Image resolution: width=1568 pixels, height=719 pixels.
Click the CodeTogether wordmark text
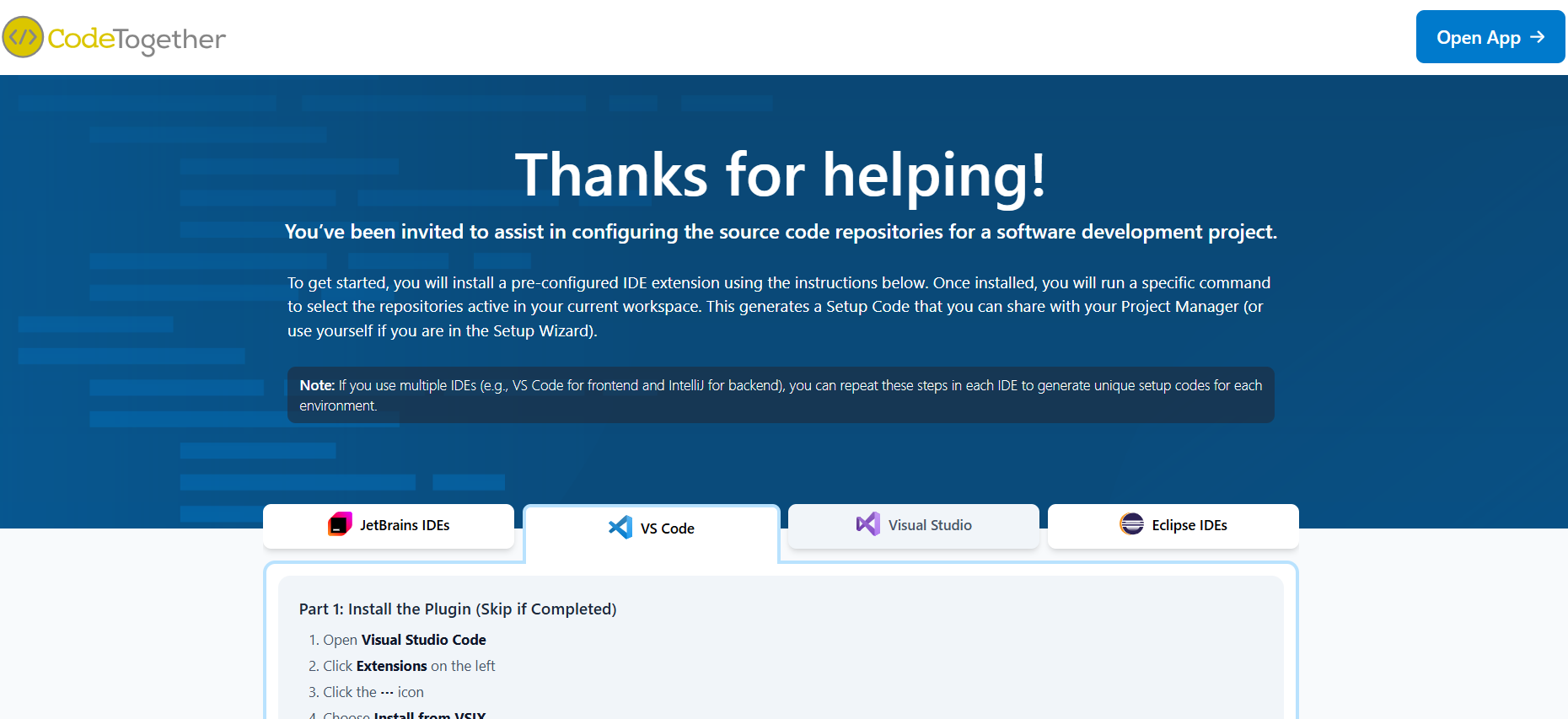(x=137, y=39)
